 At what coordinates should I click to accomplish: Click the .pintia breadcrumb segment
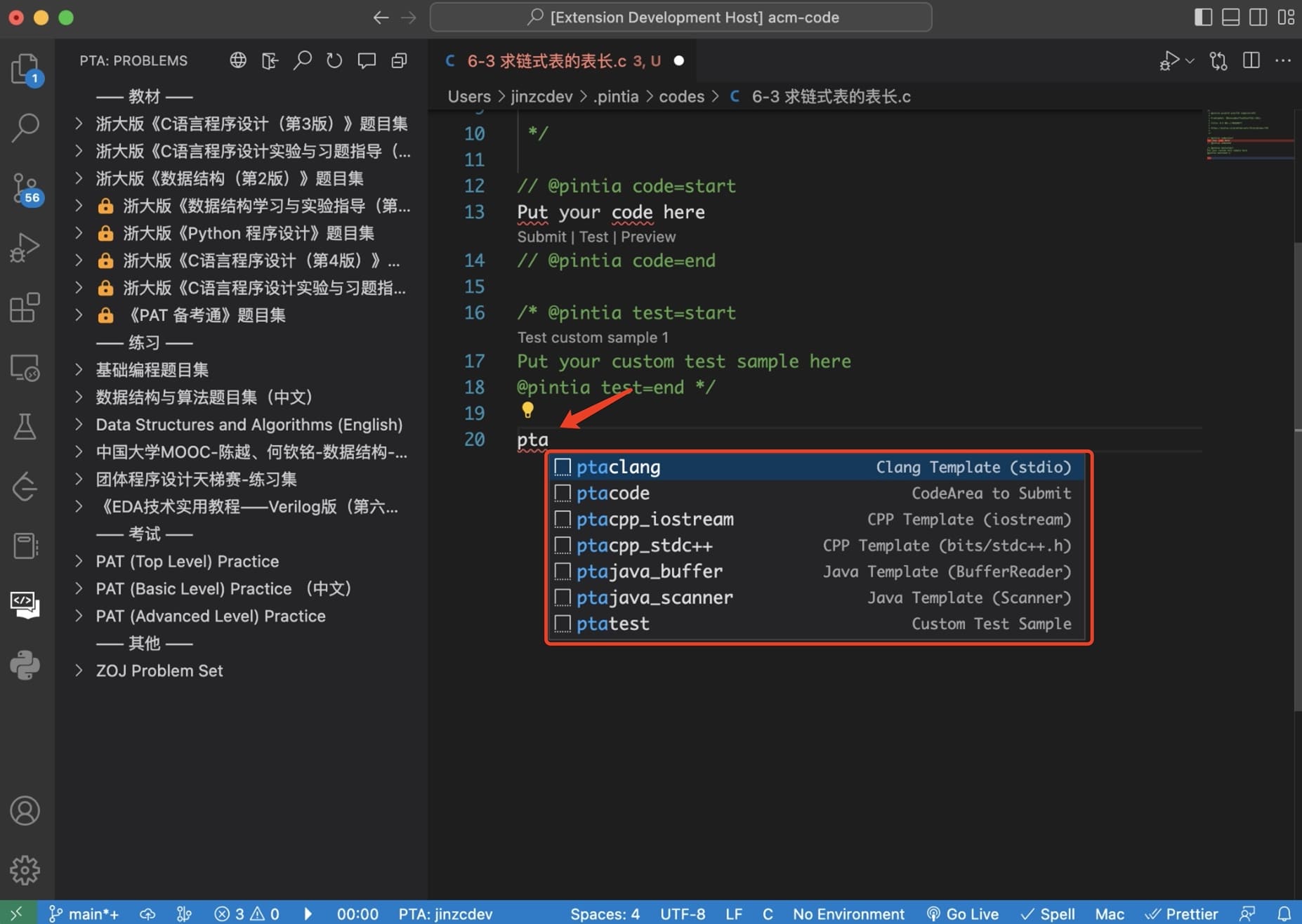tap(615, 96)
